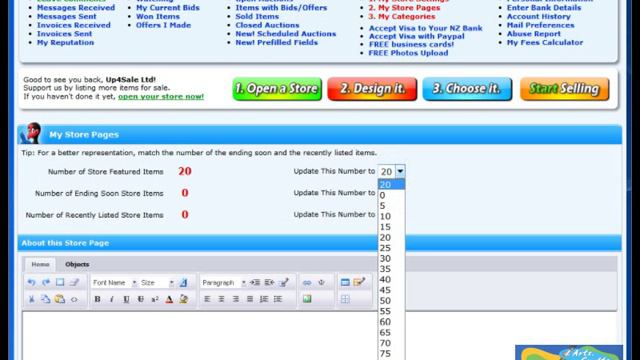This screenshot has height=360, width=640.
Task: Apply superscript with x² icon
Action: [x=155, y=299]
